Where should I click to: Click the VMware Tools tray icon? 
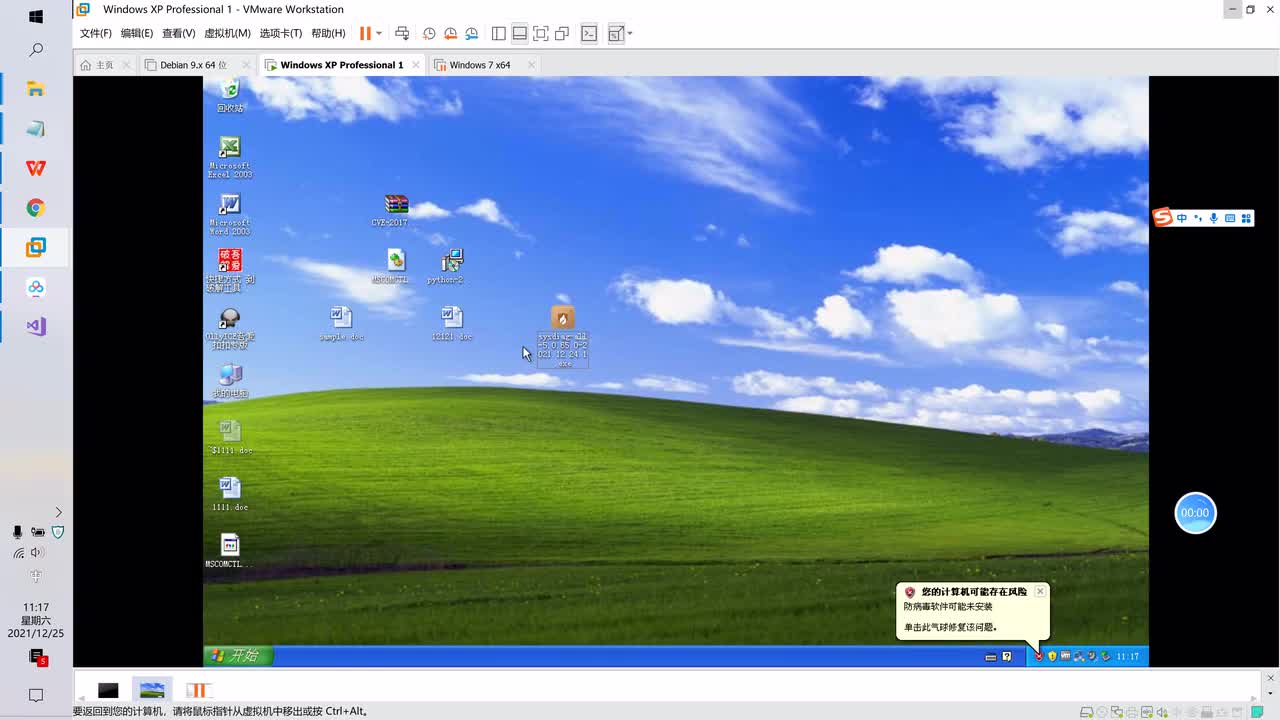pos(1065,656)
